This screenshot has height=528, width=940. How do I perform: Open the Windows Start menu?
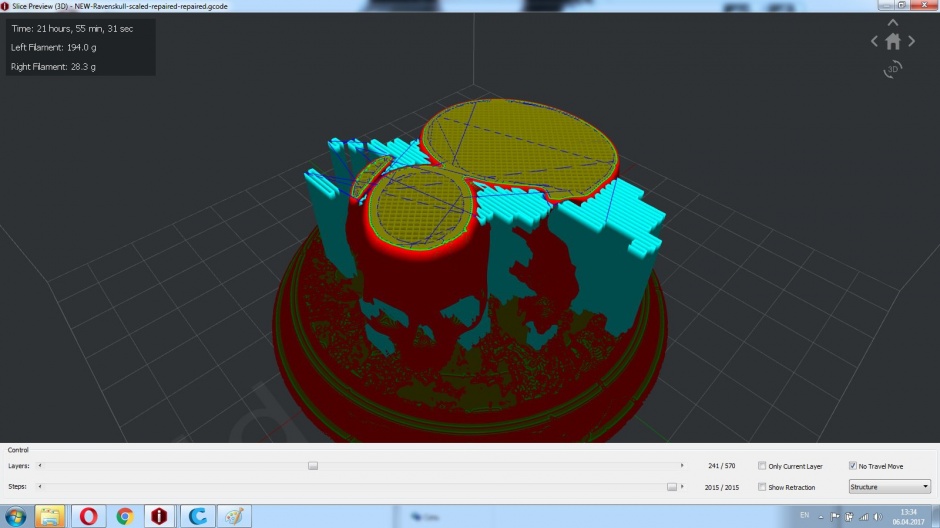(x=16, y=516)
